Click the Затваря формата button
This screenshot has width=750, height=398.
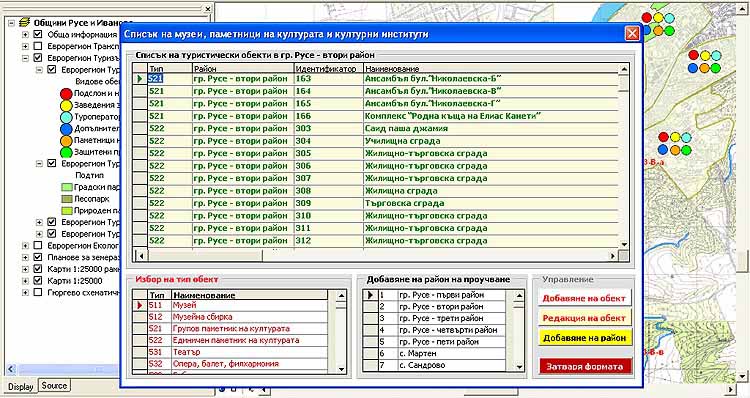tap(585, 366)
